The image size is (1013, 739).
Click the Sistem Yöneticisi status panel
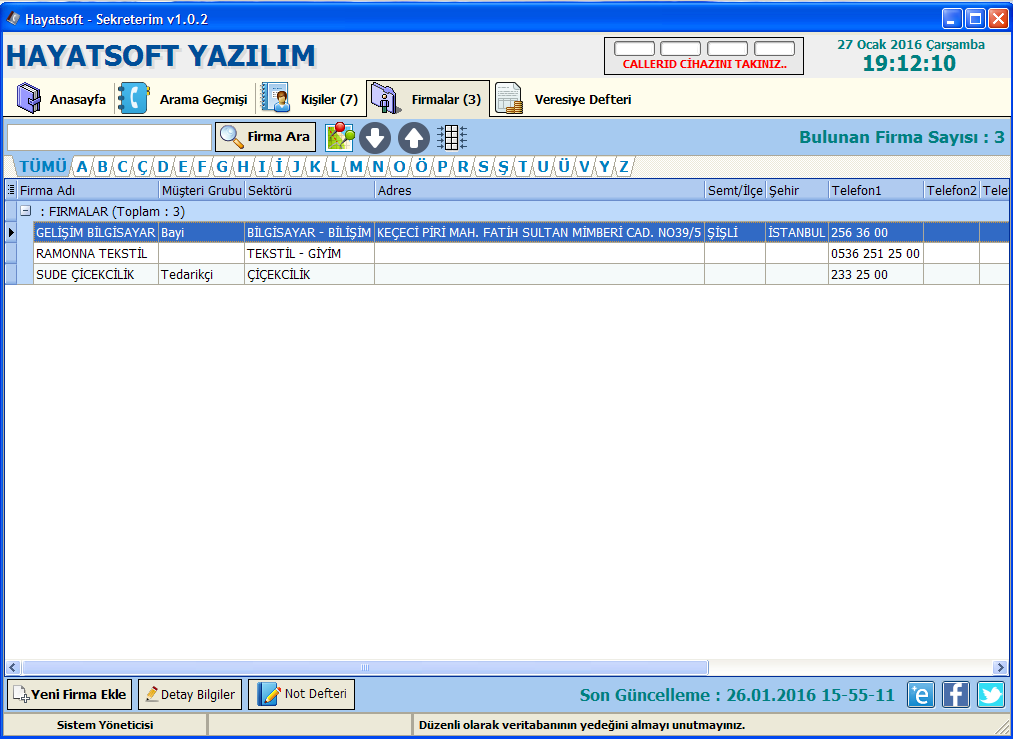(x=105, y=725)
